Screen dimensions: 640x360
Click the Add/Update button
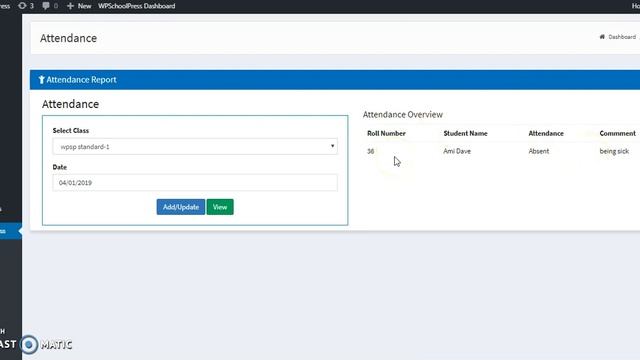pos(181,207)
